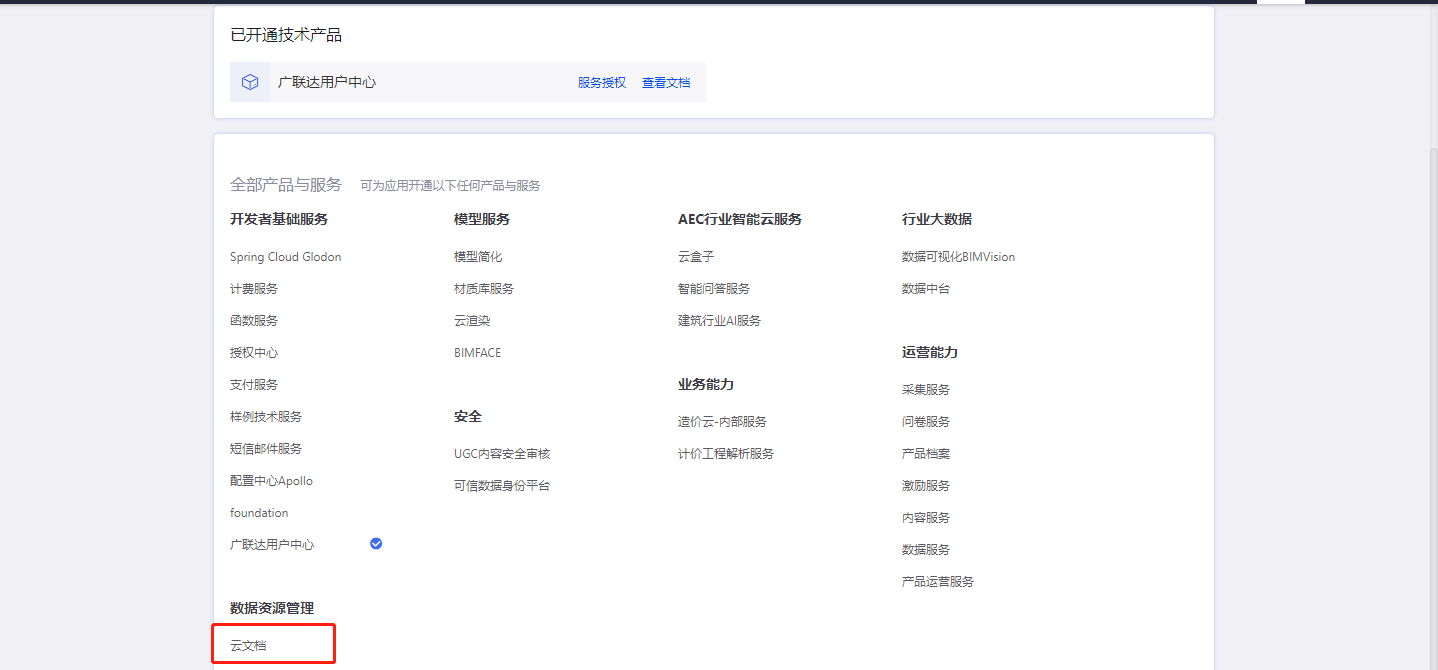This screenshot has height=670, width=1438.
Task: Select 云文档 under 数据资源管理
Action: (248, 646)
